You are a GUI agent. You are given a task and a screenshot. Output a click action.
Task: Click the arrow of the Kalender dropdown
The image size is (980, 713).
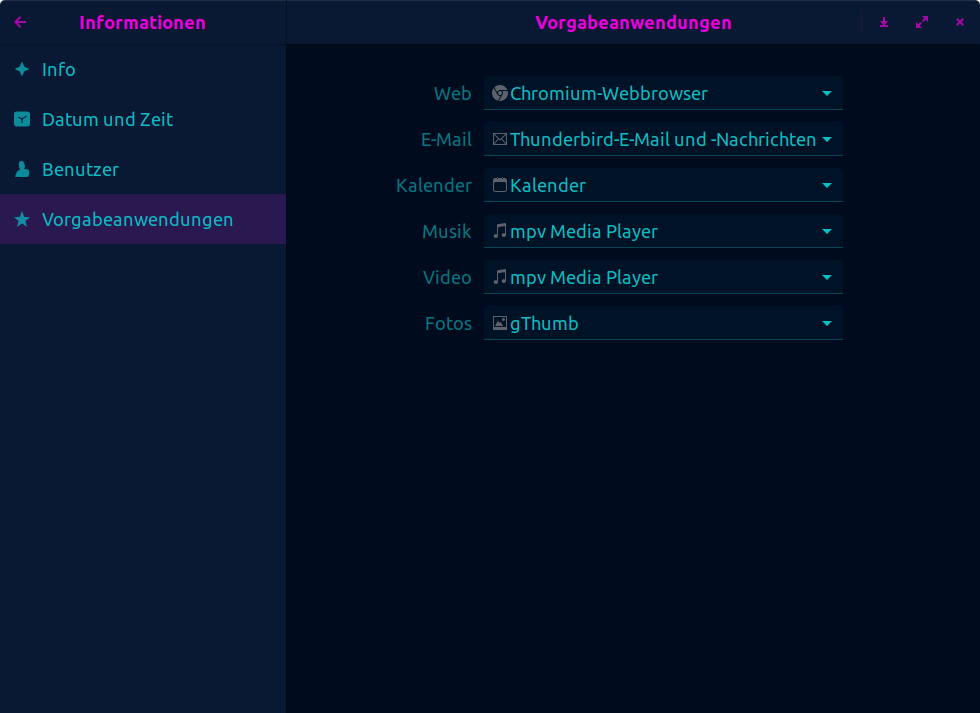tap(827, 186)
